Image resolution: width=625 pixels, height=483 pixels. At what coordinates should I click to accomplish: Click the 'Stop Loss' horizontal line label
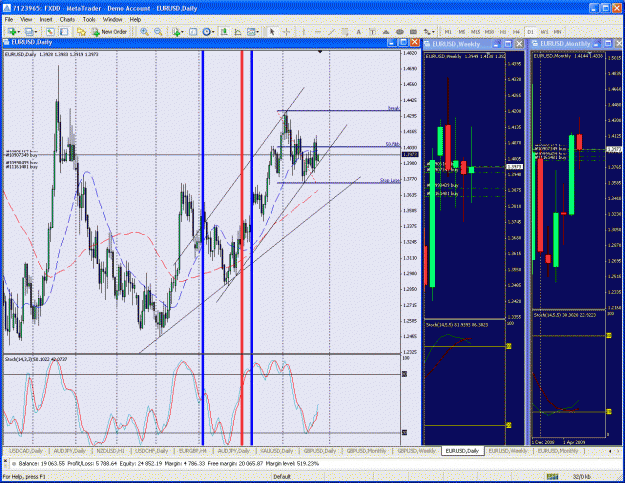389,181
